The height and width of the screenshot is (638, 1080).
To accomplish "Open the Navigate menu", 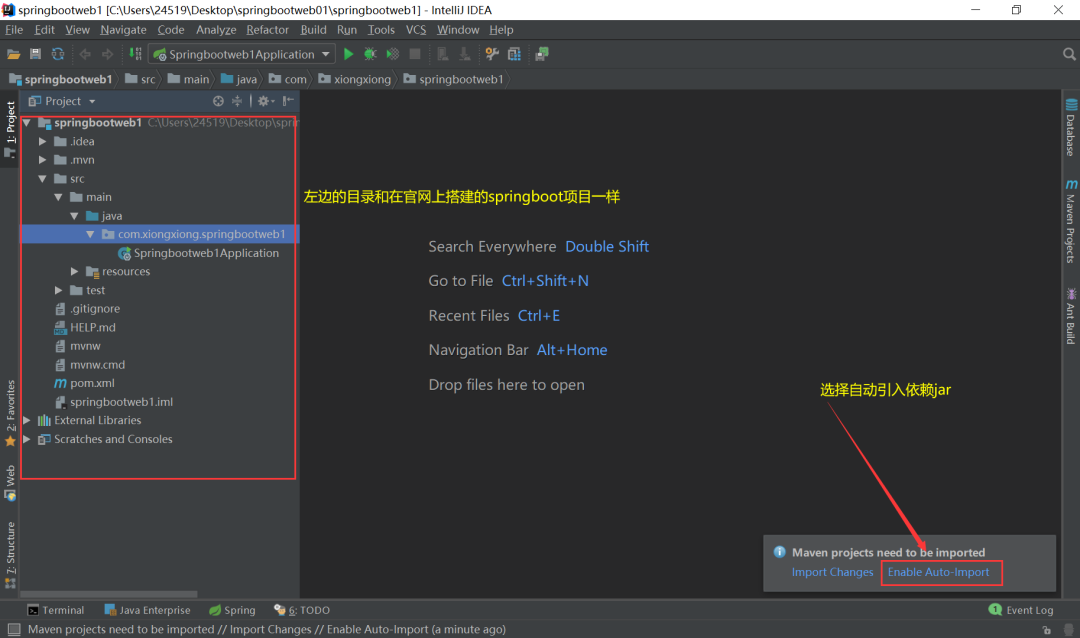I will click(x=123, y=30).
